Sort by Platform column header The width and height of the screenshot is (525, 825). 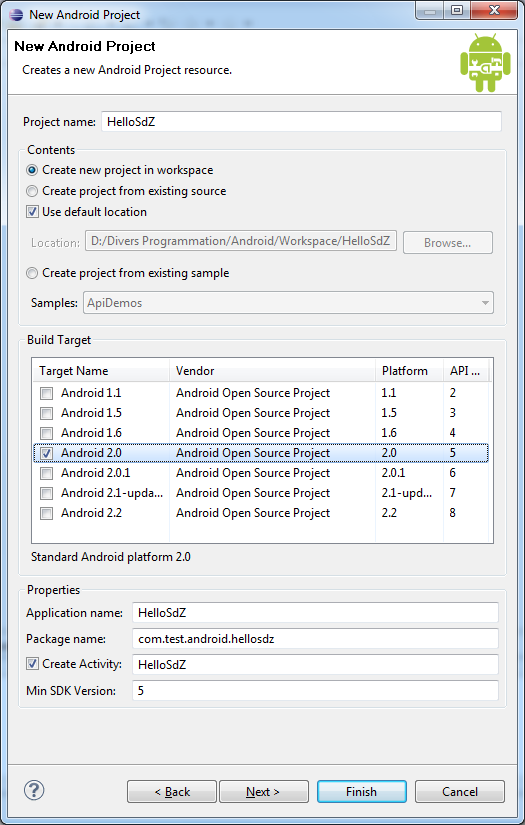410,370
